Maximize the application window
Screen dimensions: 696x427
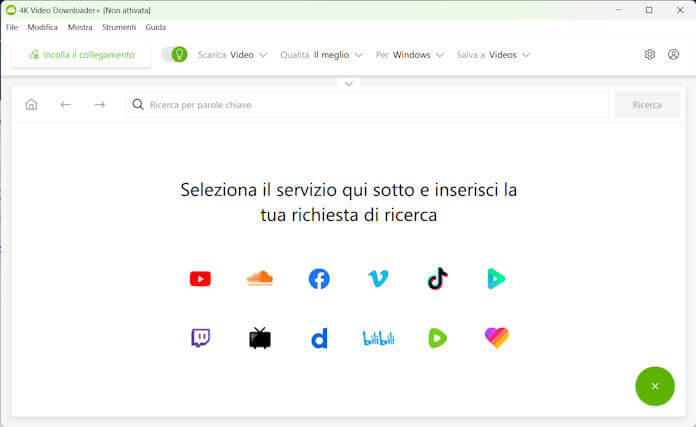[649, 10]
